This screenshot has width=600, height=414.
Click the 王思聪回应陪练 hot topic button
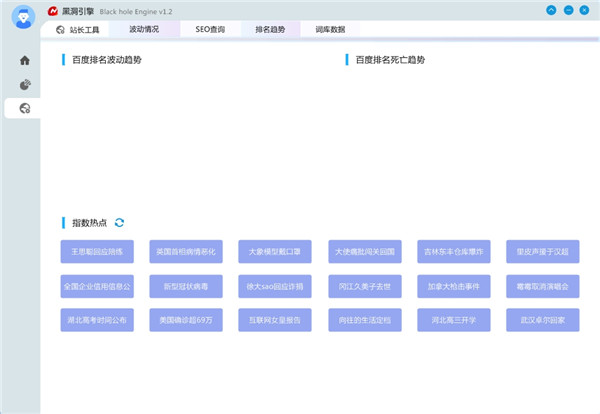(97, 252)
